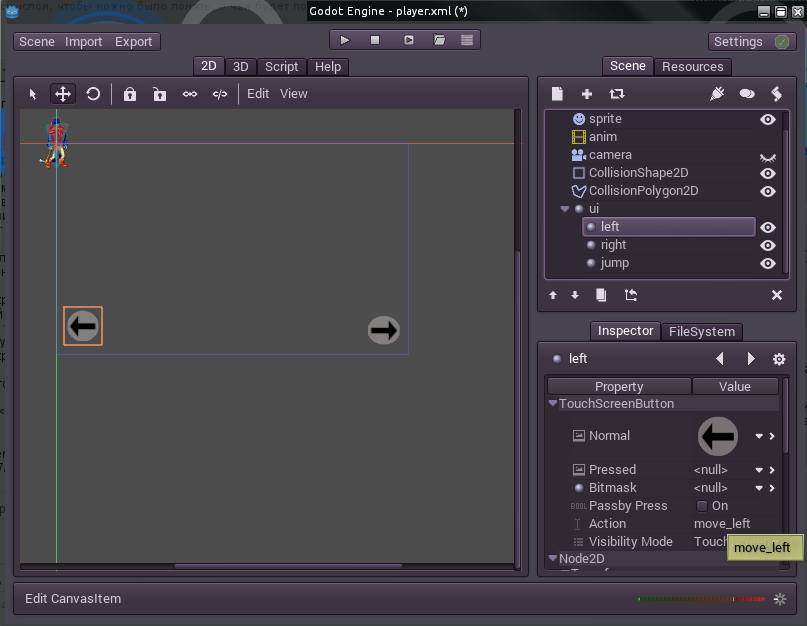This screenshot has height=626, width=807.
Task: Collapse the TouchScreenButton property section
Action: [553, 404]
